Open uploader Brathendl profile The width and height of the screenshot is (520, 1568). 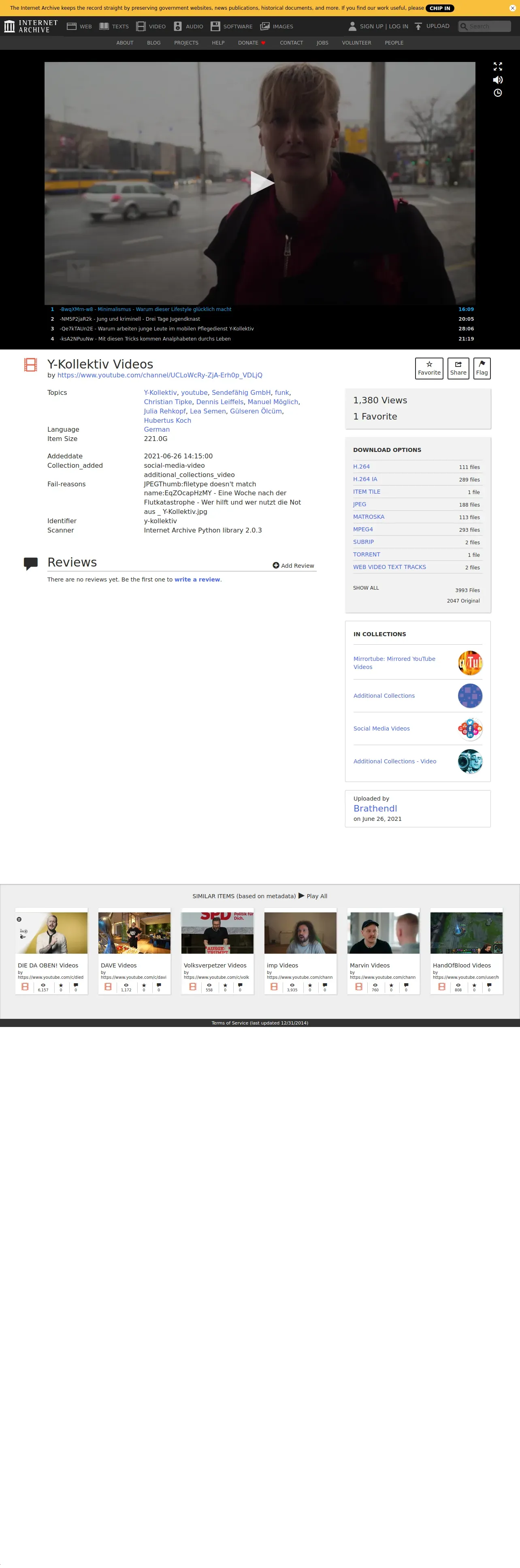click(375, 808)
